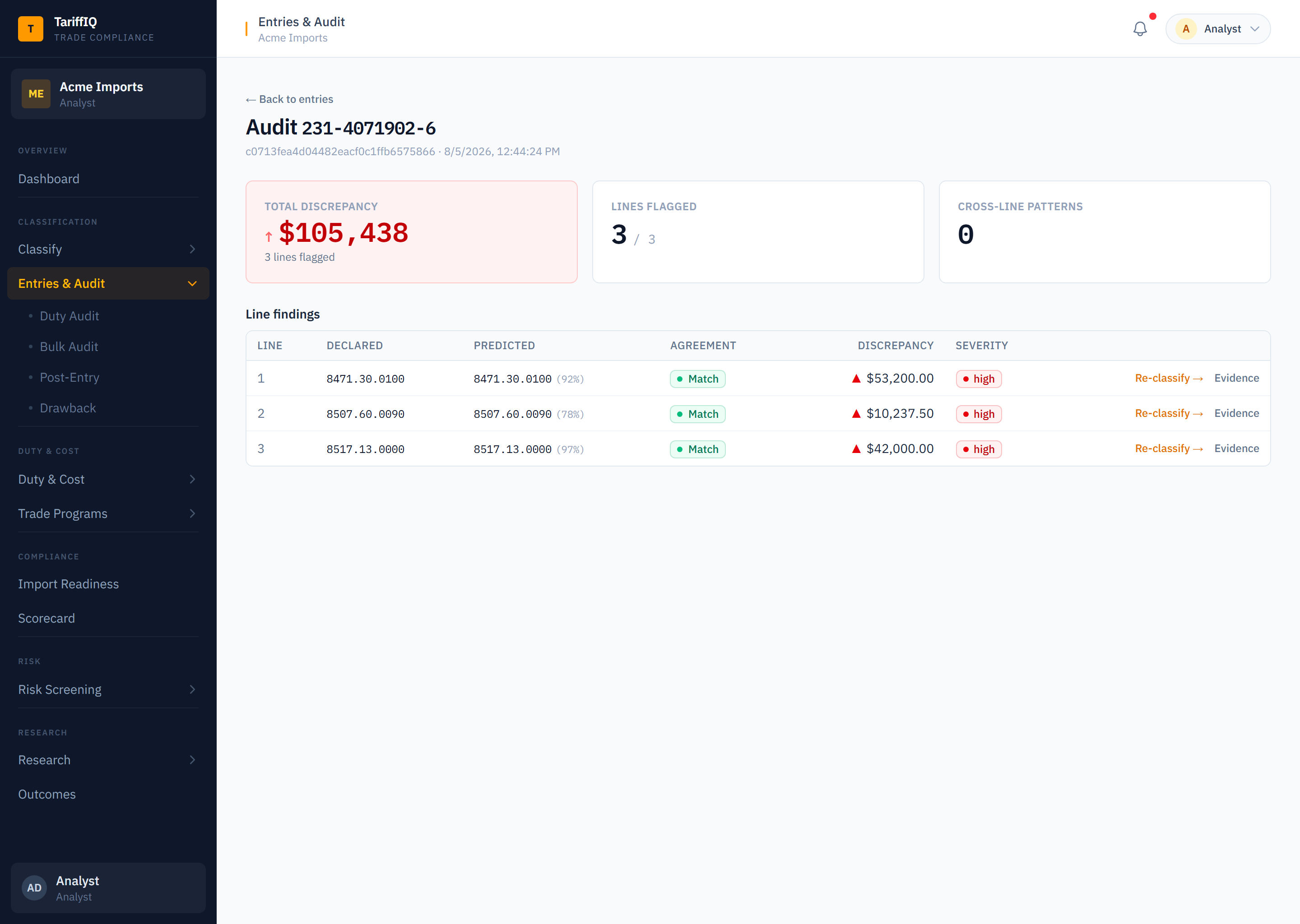Expand the Classify menu chevron
Image resolution: width=1300 pixels, height=924 pixels.
pyautogui.click(x=192, y=249)
